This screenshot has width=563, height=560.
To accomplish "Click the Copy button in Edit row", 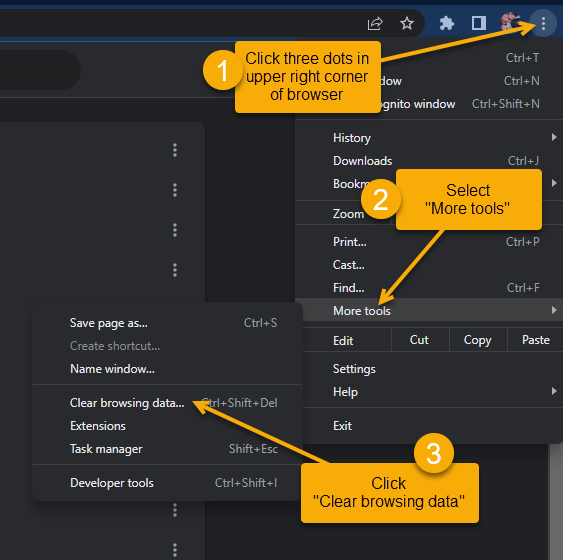I will (478, 340).
